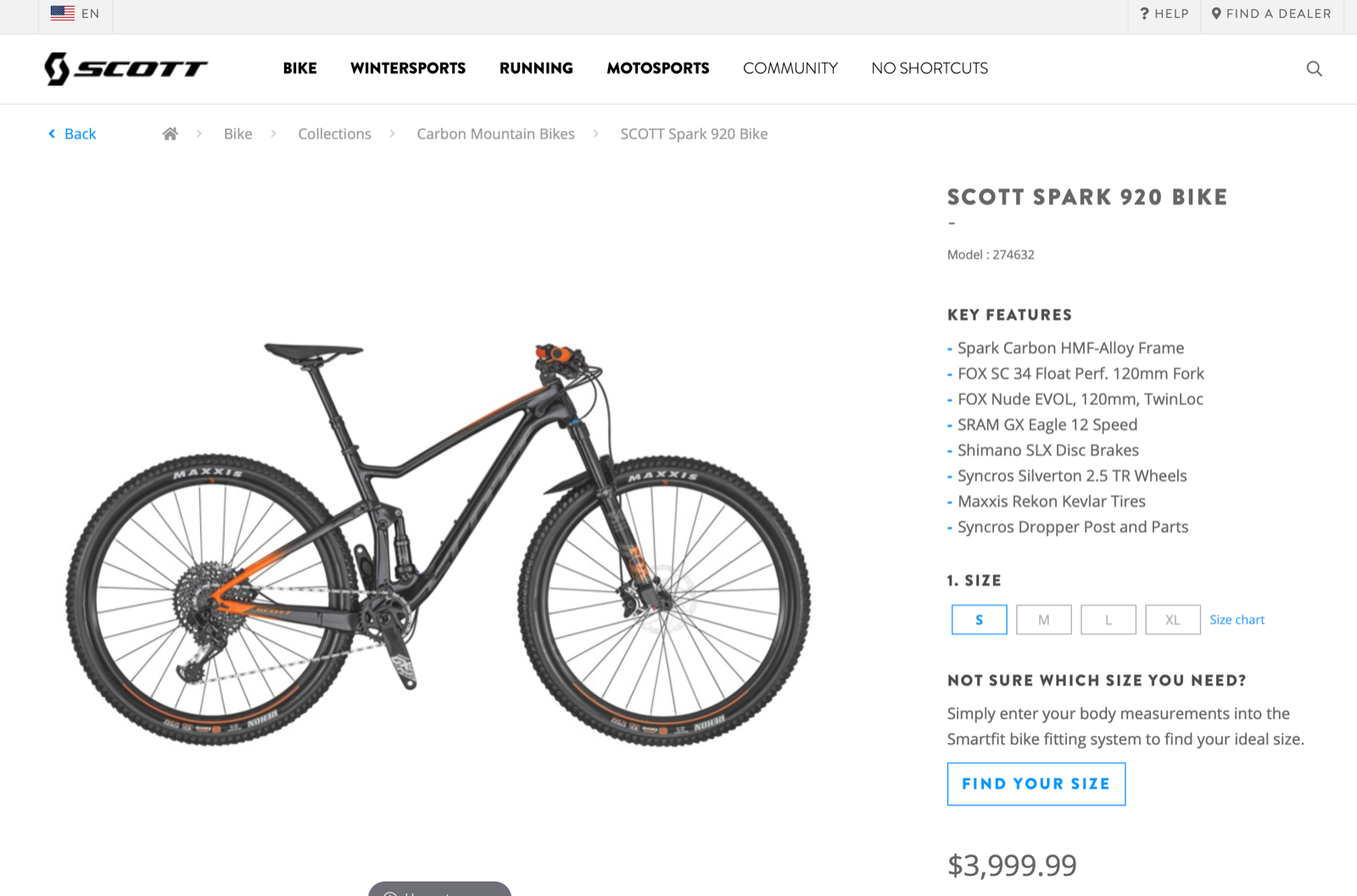Image resolution: width=1357 pixels, height=896 pixels.
Task: Select size S
Action: pyautogui.click(x=979, y=620)
